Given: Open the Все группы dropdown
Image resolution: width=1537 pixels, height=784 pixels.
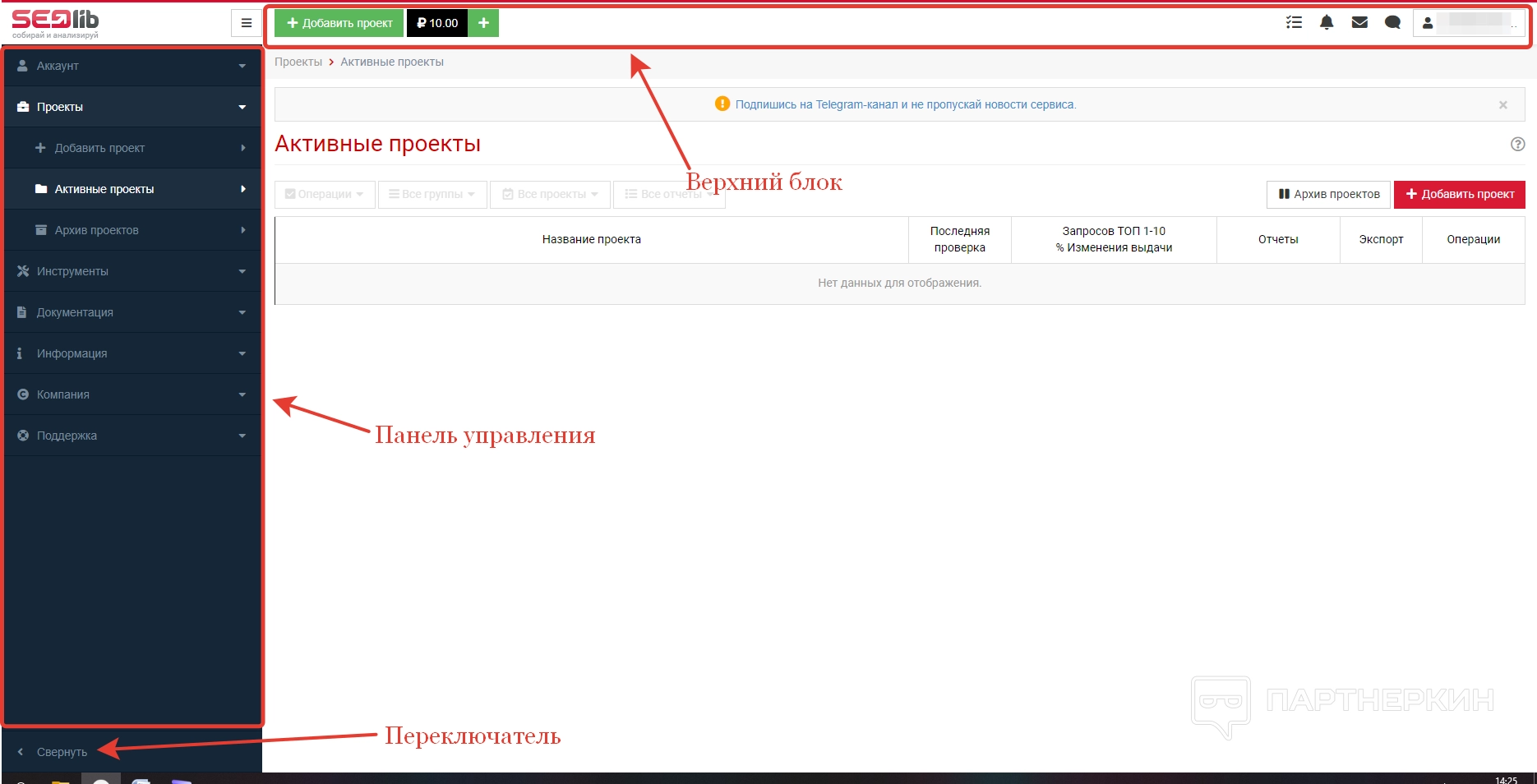Looking at the screenshot, I should 432,194.
